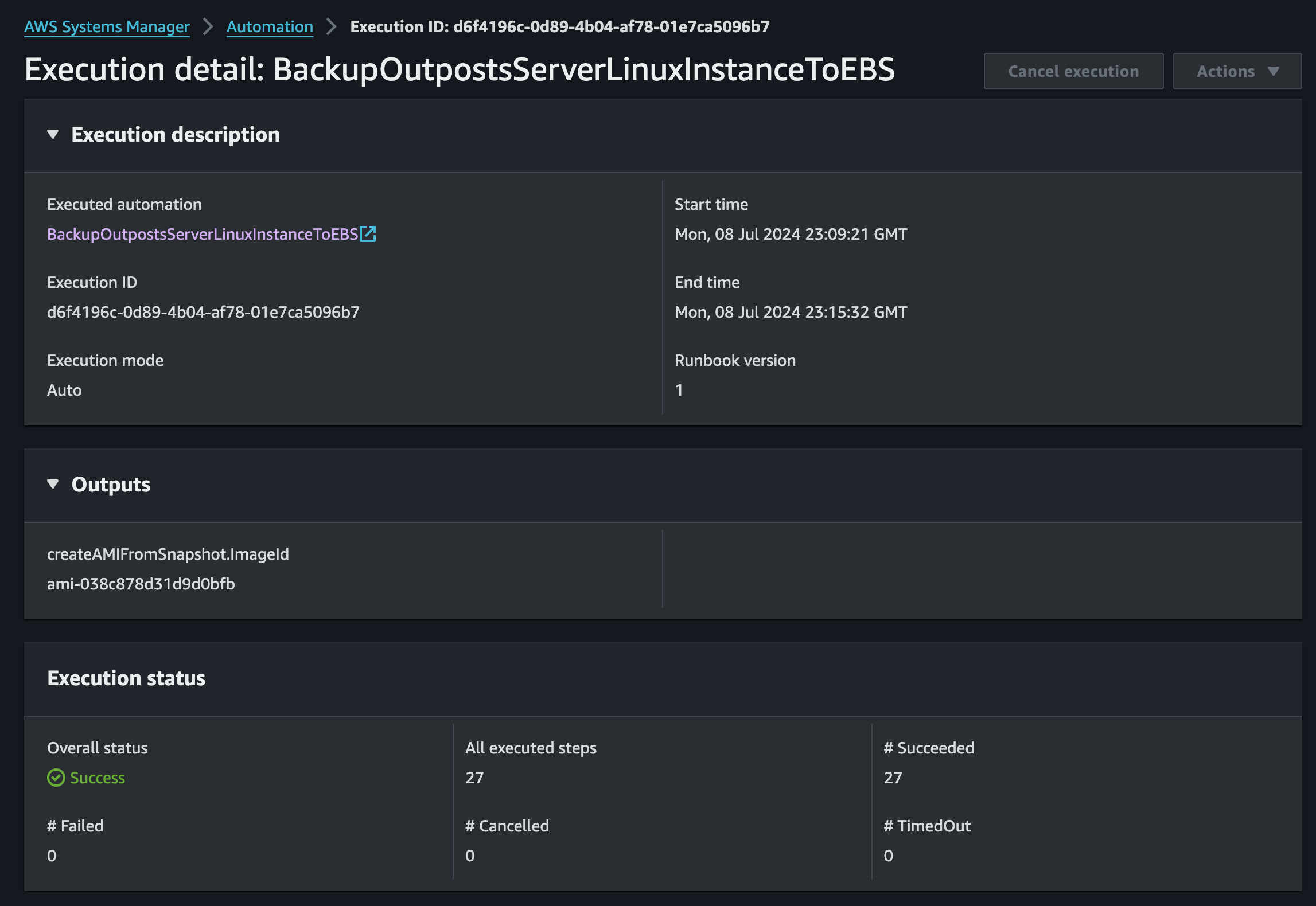Click the green Success checkmark icon
Screen dimensions: 1316x906
coord(56,778)
